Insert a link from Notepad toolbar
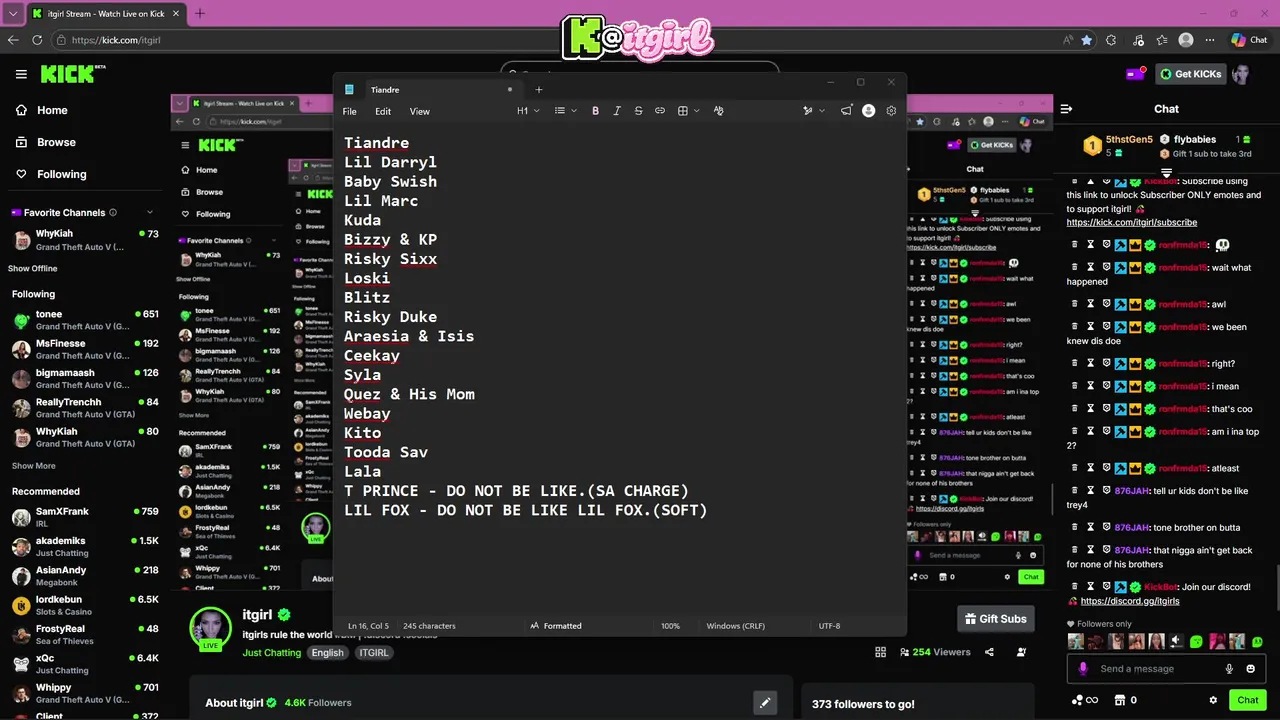Image resolution: width=1280 pixels, height=720 pixels. tap(660, 111)
